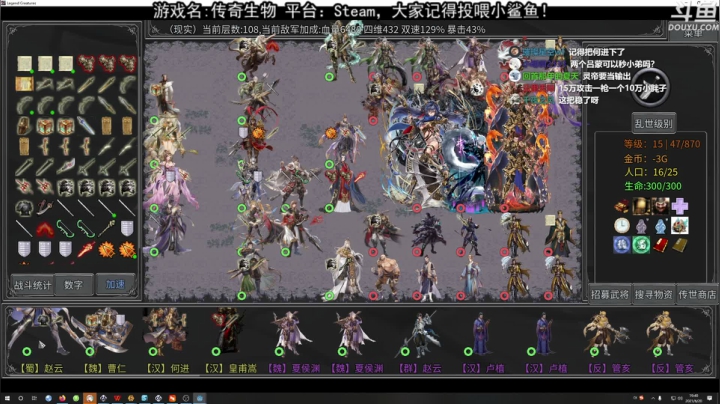Image resolution: width=720 pixels, height=404 pixels.
Task: Click chat message 这把稳了呀
Action: (579, 100)
